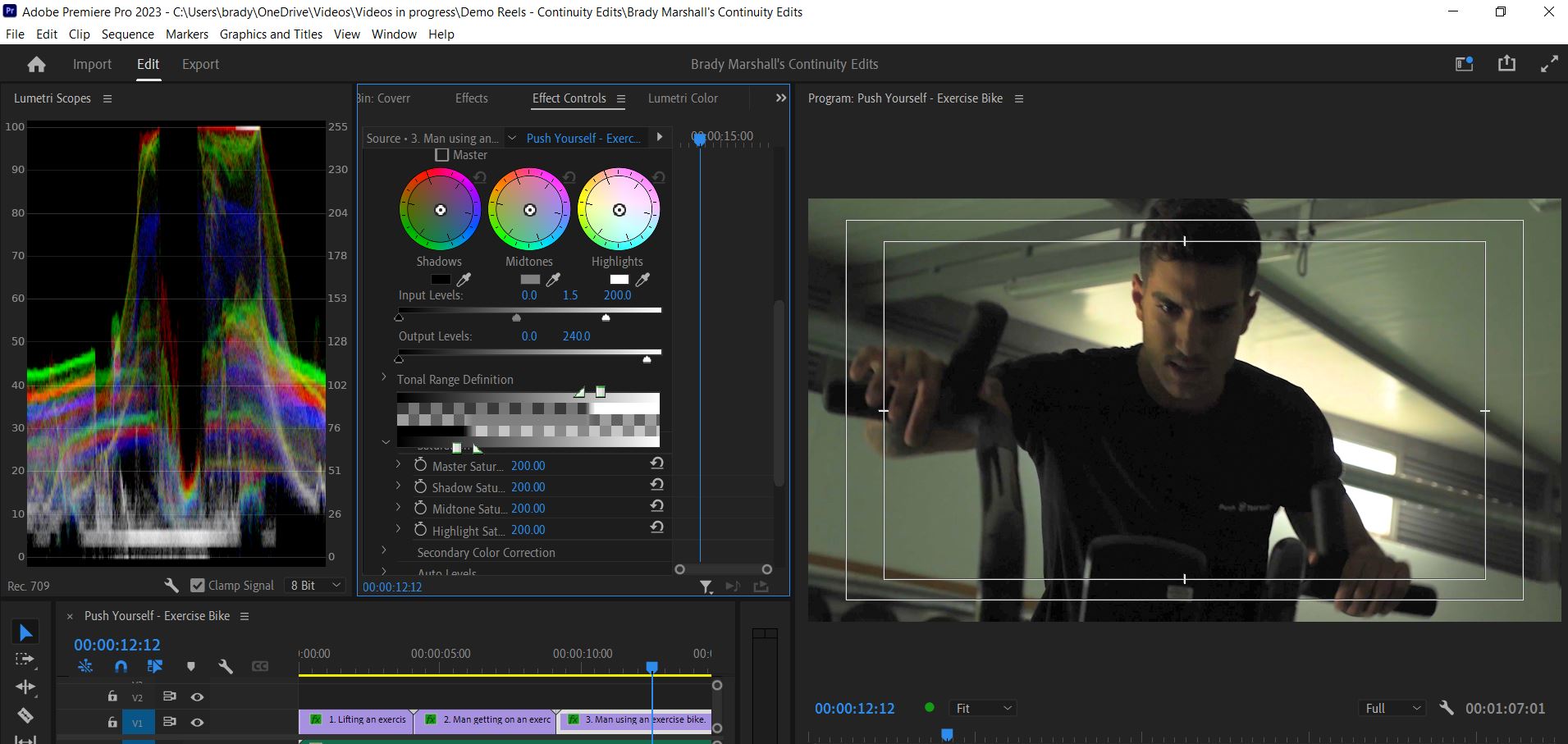Click the Effect Controls filter icon
This screenshot has width=1568, height=744.
tap(706, 587)
